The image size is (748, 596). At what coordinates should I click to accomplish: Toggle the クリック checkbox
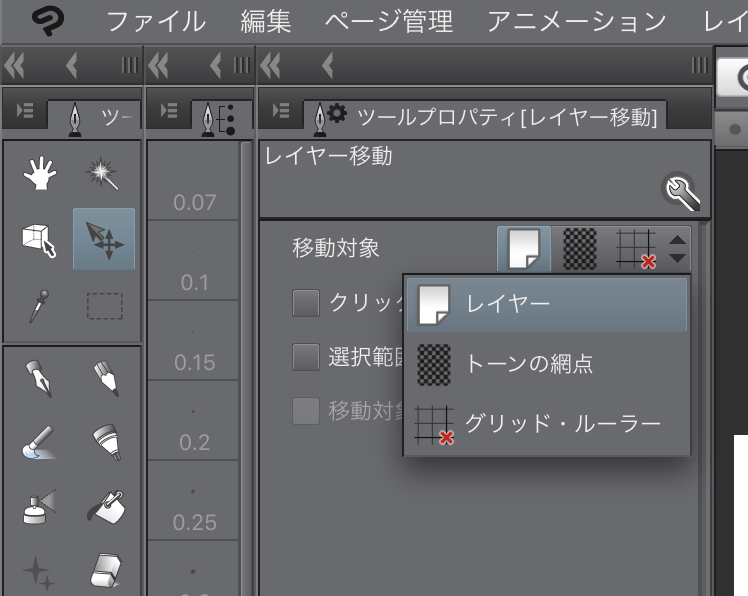306,303
